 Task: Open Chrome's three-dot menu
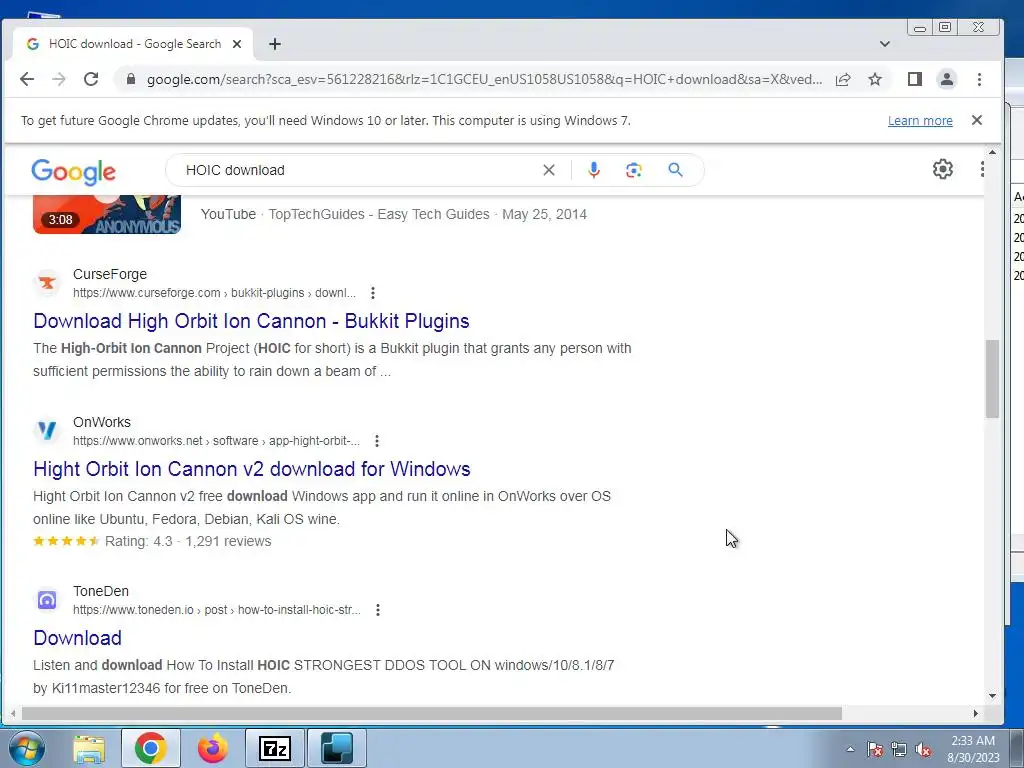[x=979, y=79]
